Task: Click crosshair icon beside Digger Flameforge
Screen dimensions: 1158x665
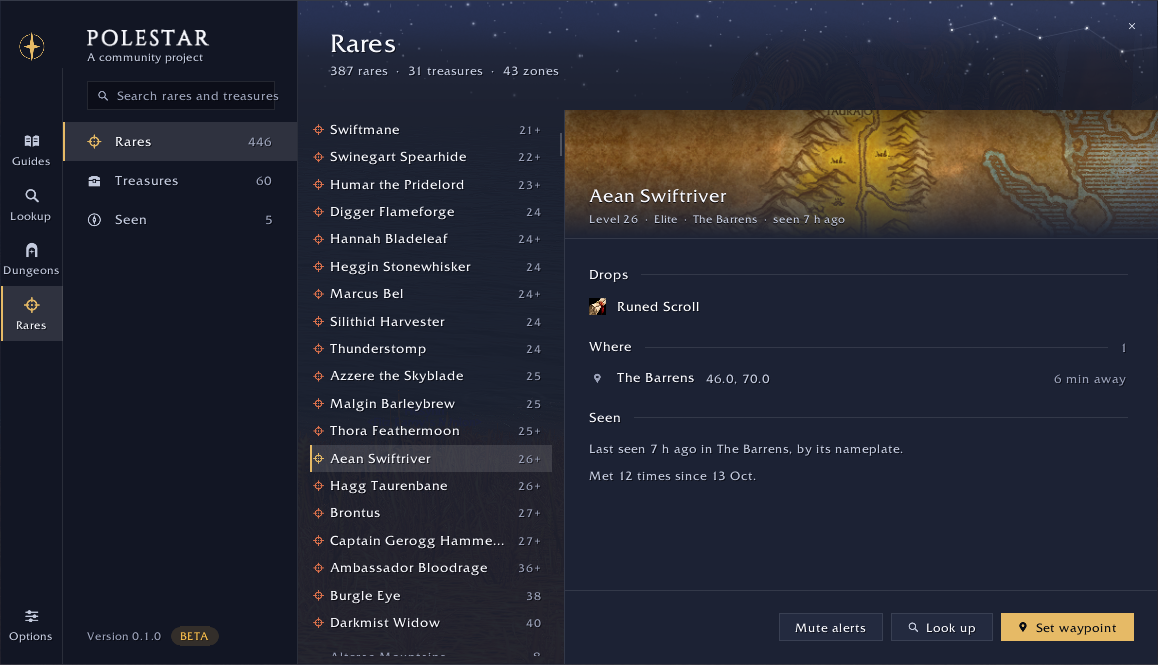Action: [318, 211]
